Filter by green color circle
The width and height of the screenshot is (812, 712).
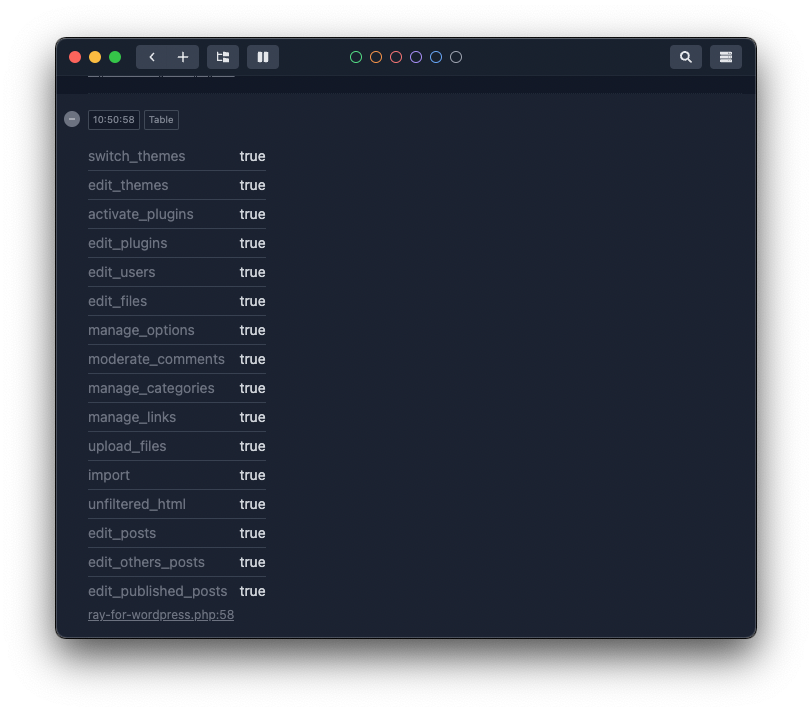pyautogui.click(x=356, y=57)
